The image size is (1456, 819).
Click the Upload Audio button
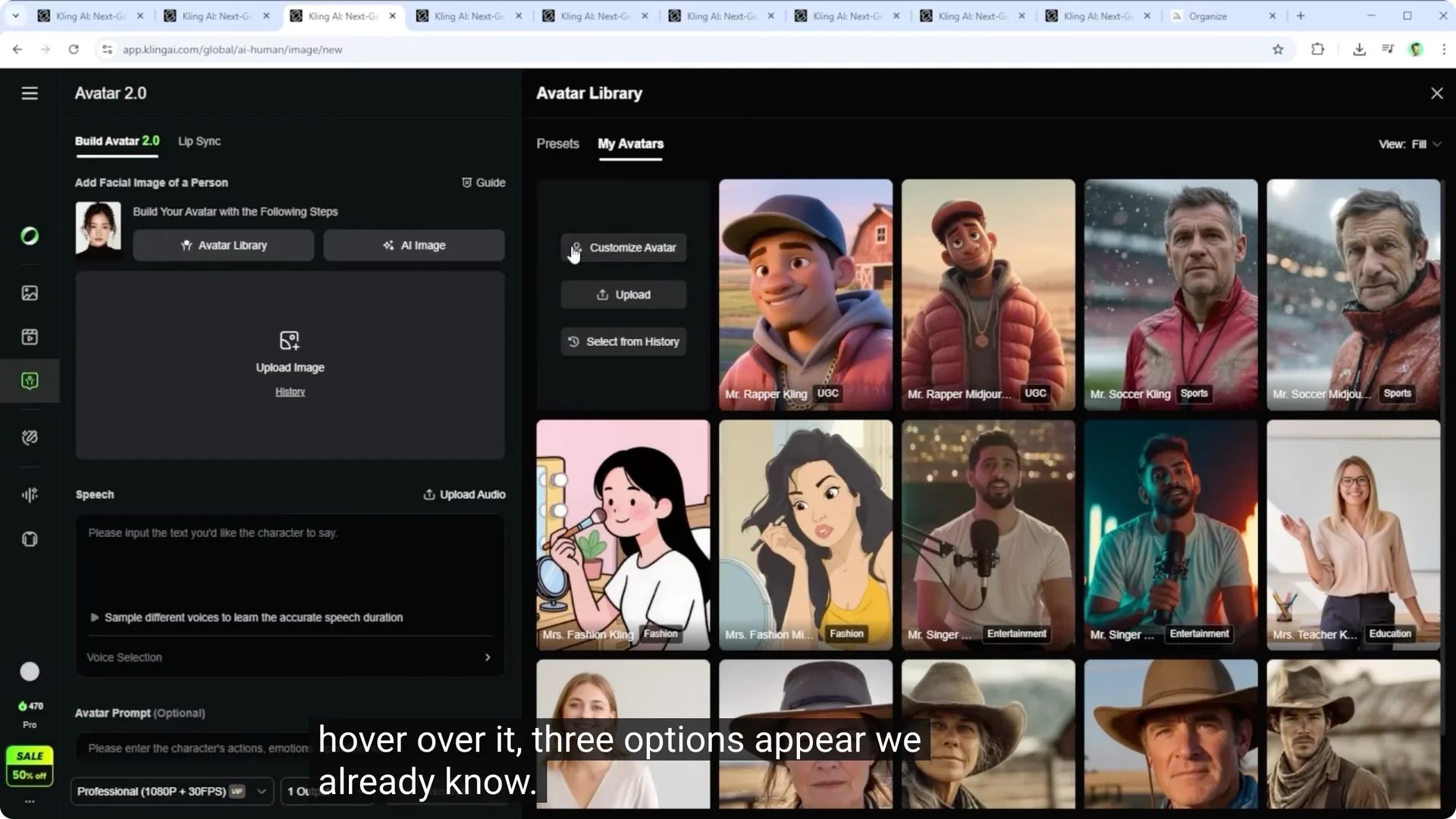pos(464,494)
